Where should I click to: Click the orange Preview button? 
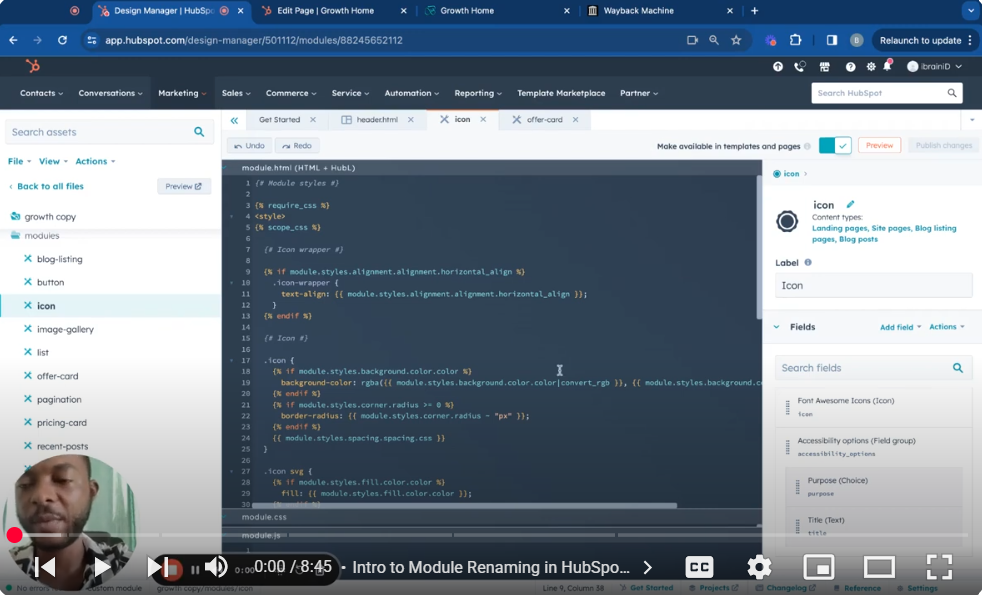coord(879,145)
